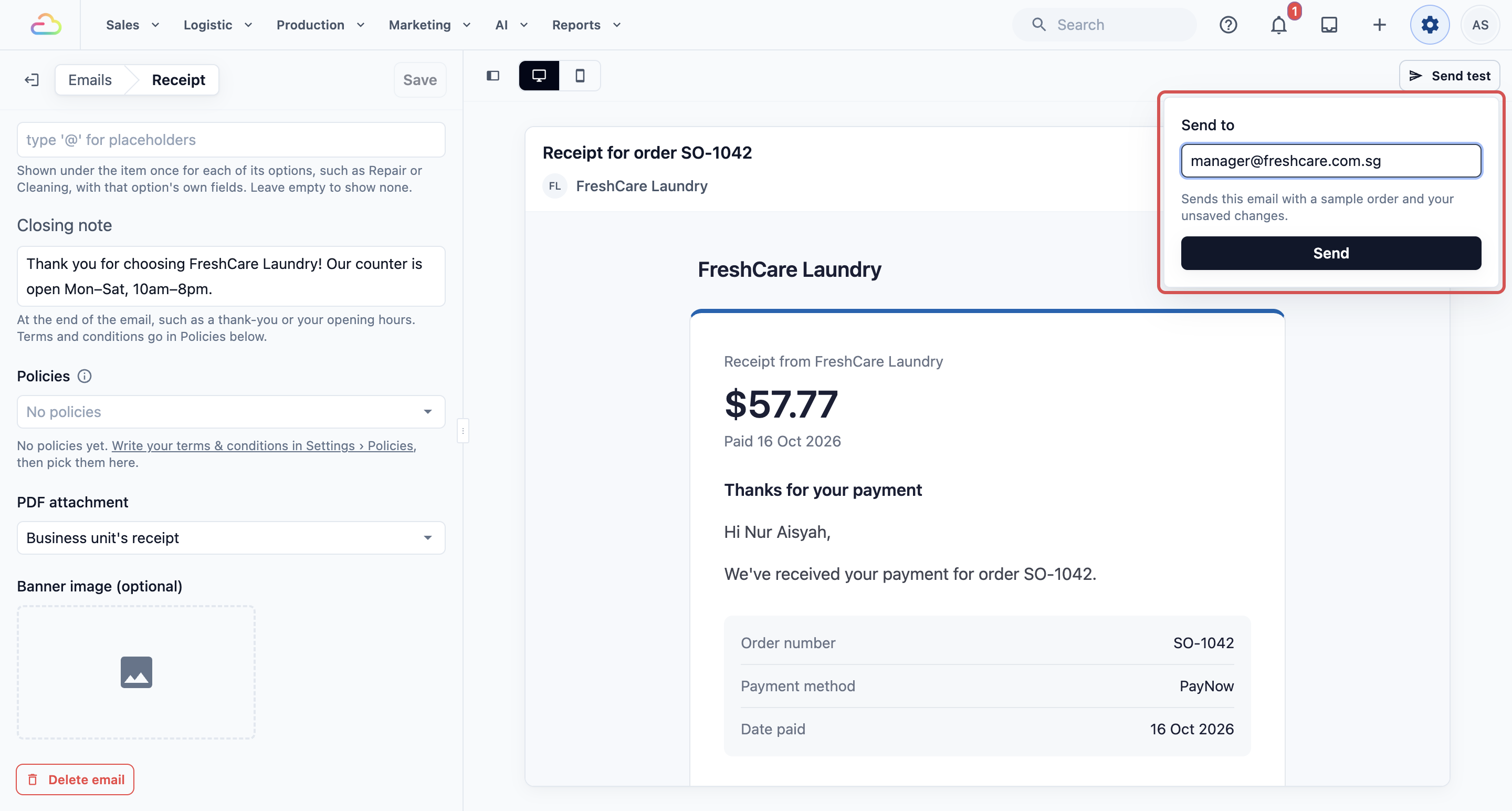
Task: Switch to mobile preview mode
Action: (580, 76)
